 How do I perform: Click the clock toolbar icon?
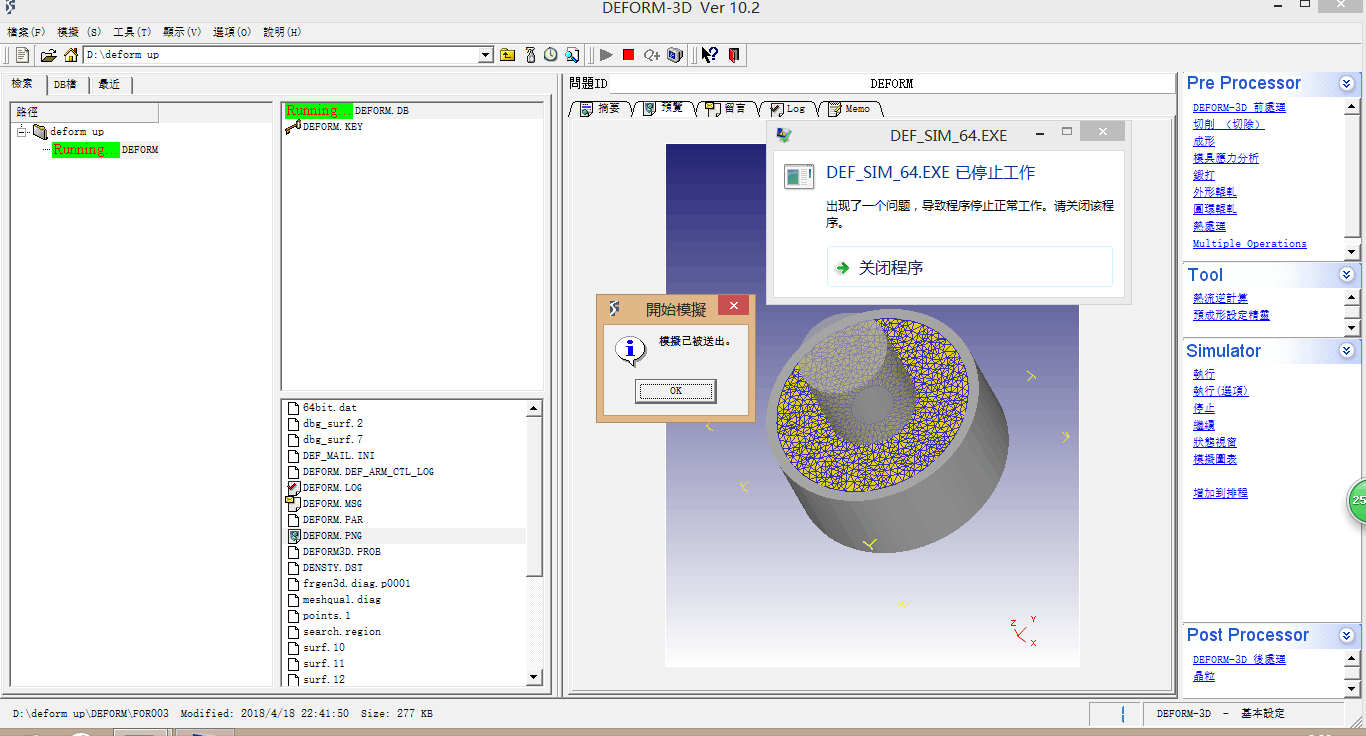551,55
